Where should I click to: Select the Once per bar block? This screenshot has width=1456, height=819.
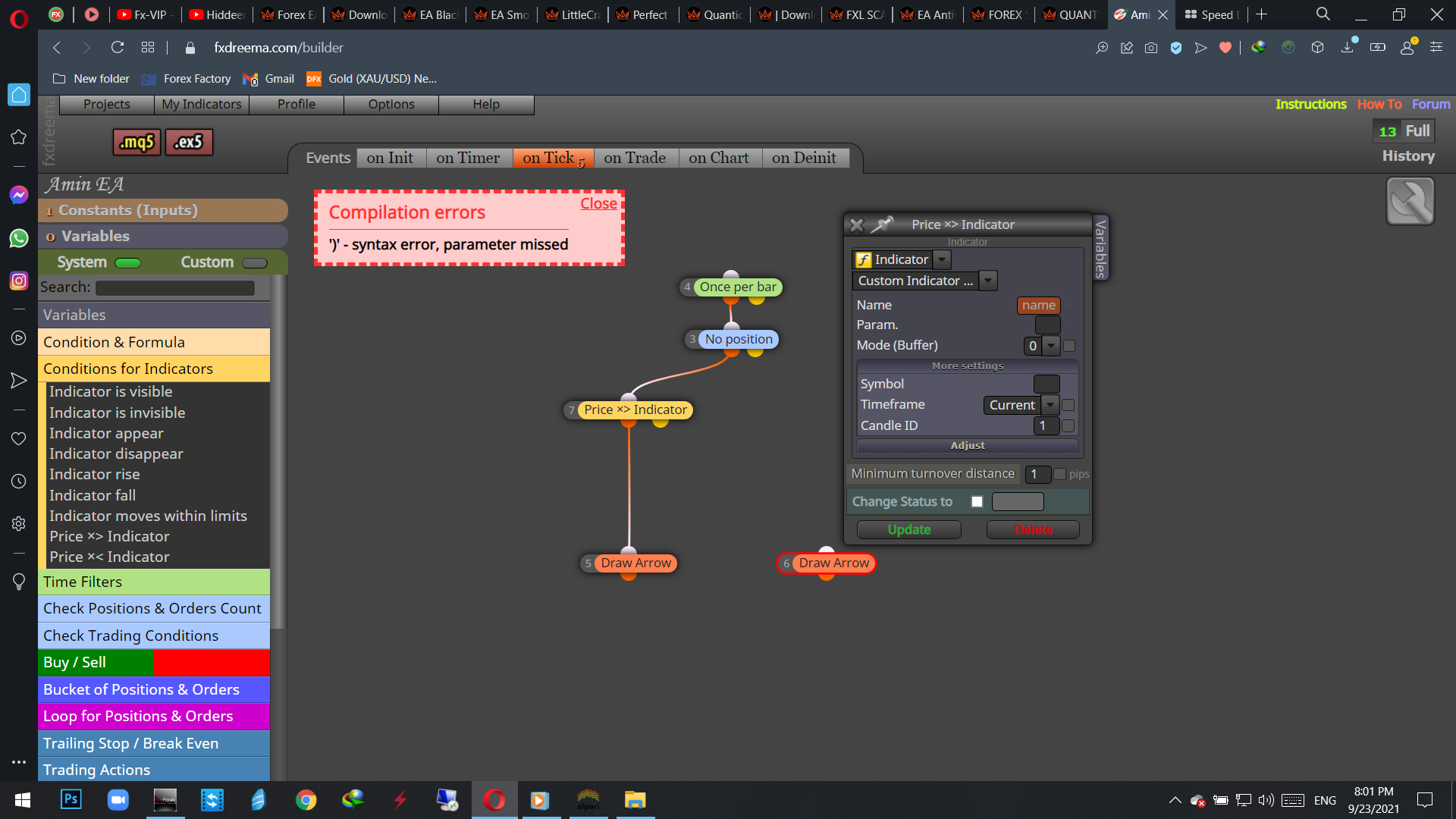click(x=731, y=287)
